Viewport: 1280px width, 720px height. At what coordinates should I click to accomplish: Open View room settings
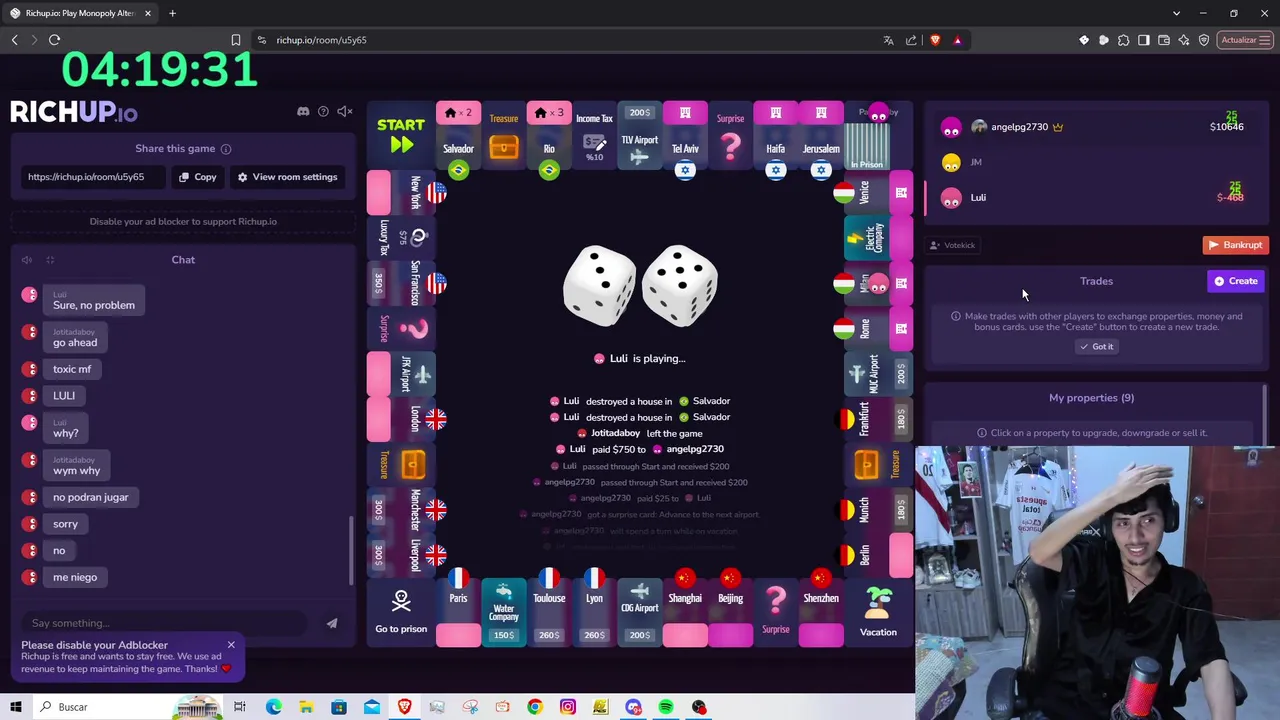[x=287, y=177]
